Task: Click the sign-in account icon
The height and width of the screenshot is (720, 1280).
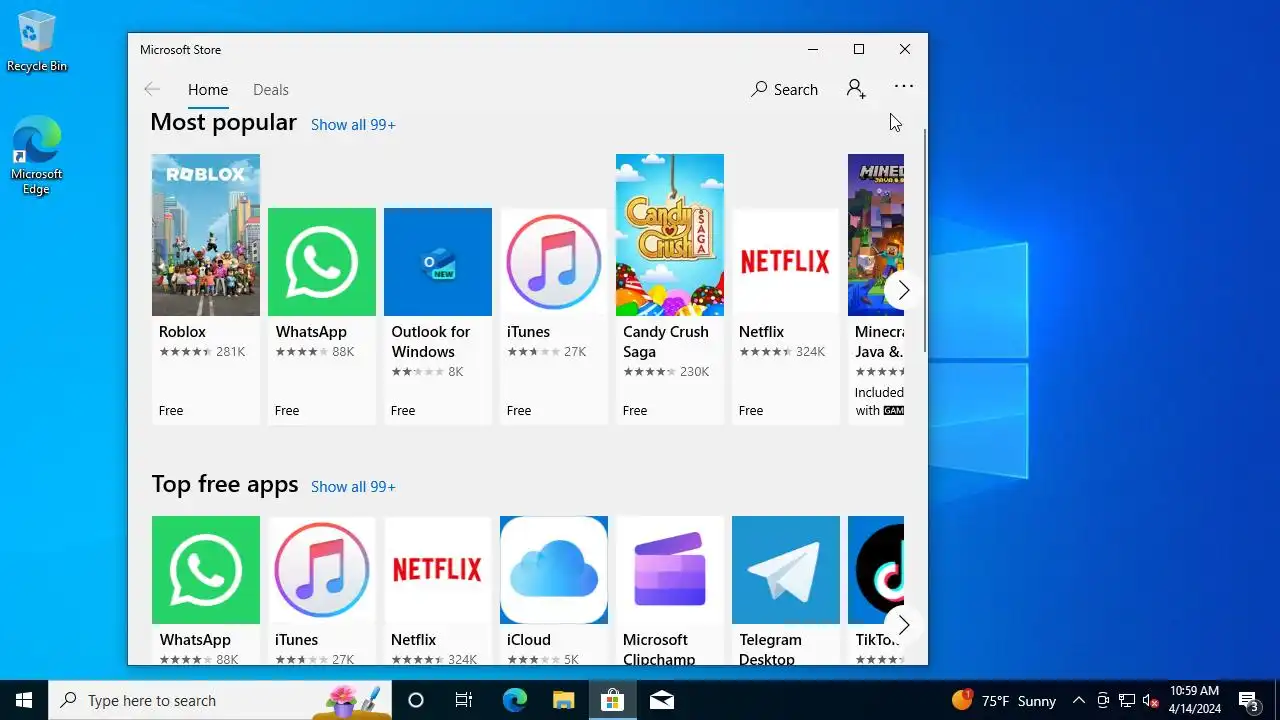Action: [x=856, y=89]
